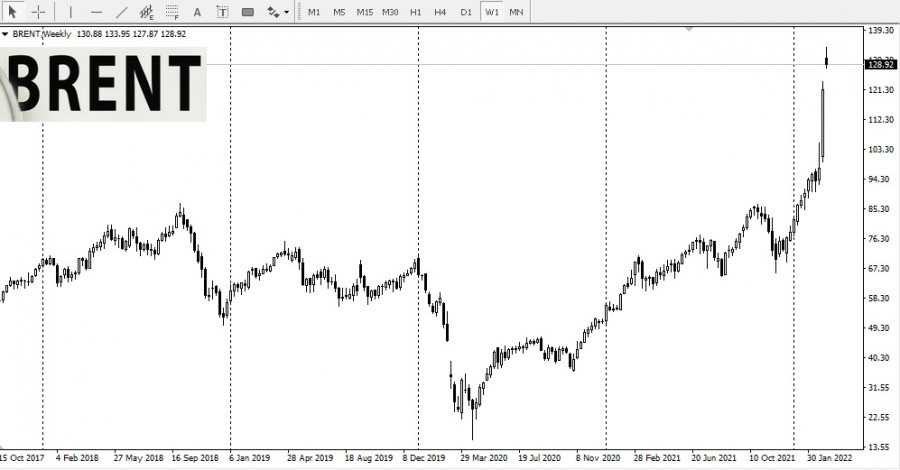Click the '28 Feb 2021' date label

[657, 458]
